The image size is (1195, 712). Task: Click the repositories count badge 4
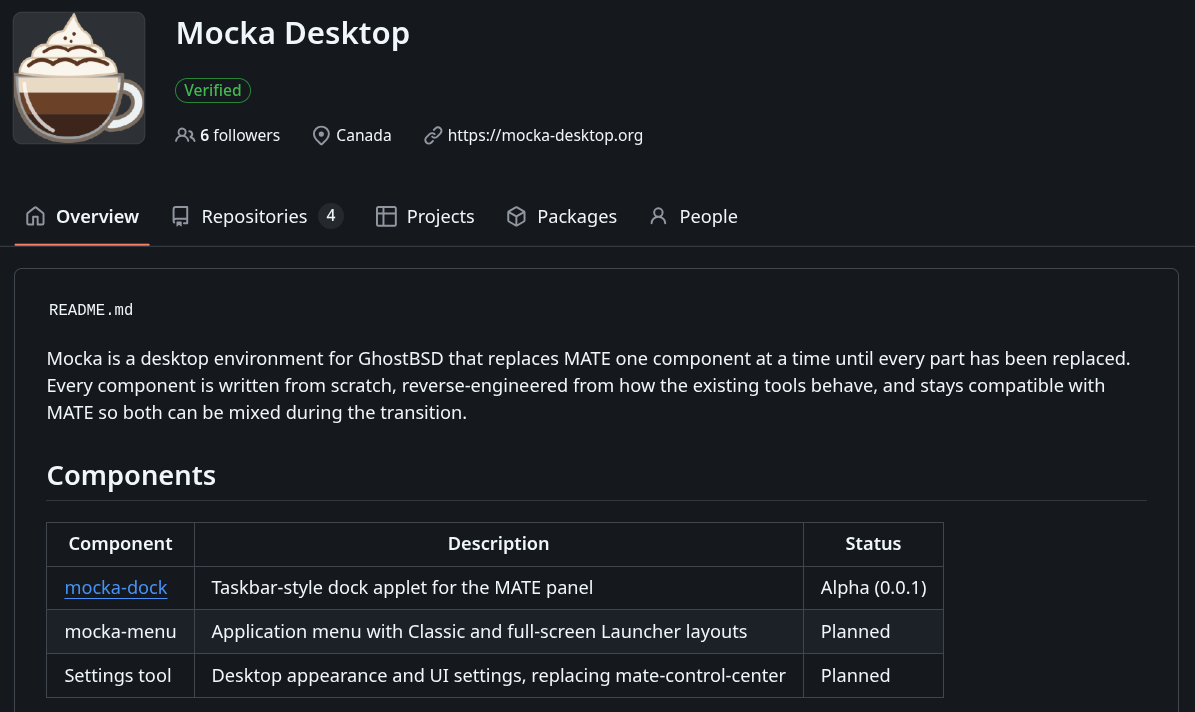tap(331, 216)
